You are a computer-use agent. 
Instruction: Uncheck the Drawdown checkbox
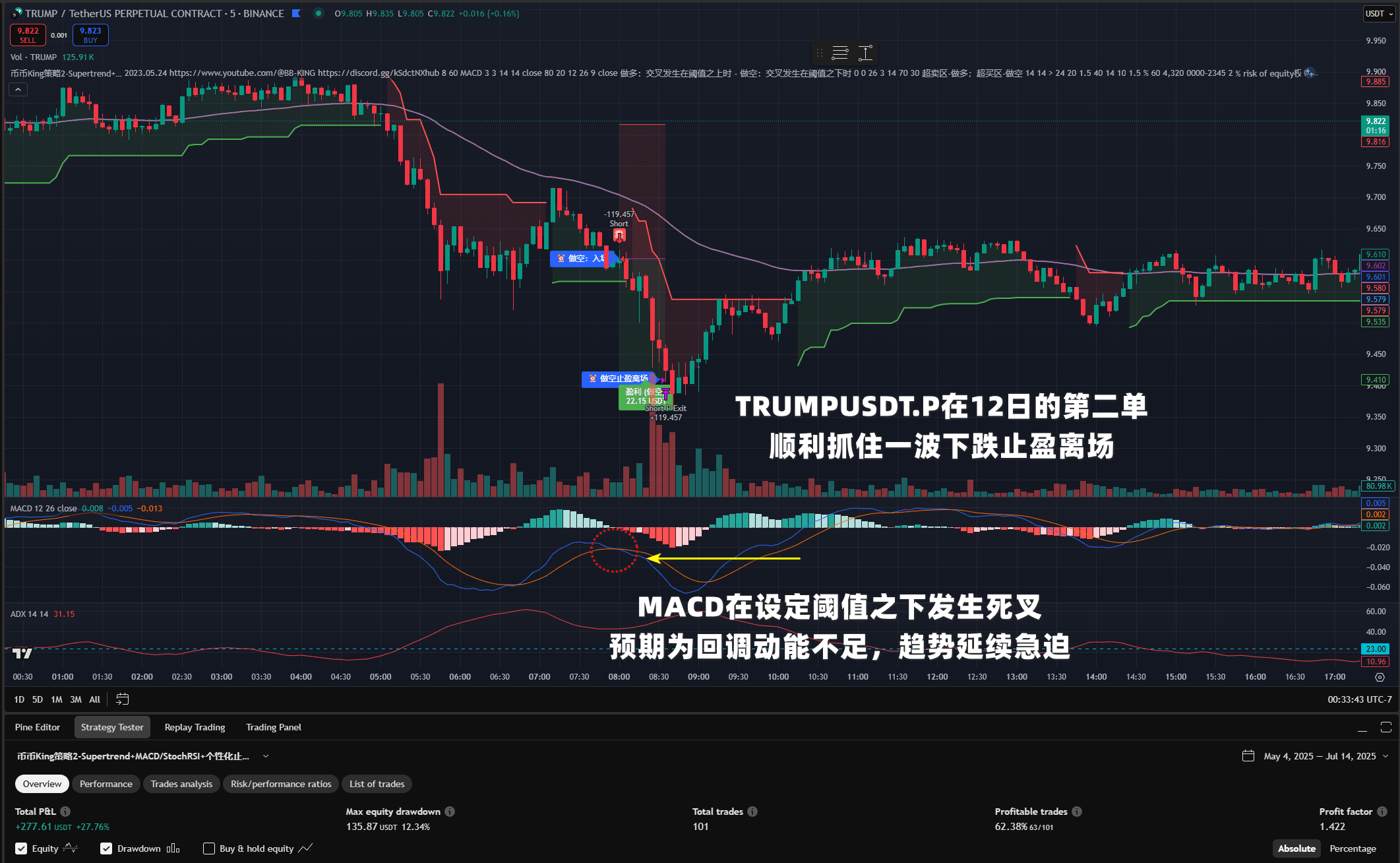click(106, 848)
